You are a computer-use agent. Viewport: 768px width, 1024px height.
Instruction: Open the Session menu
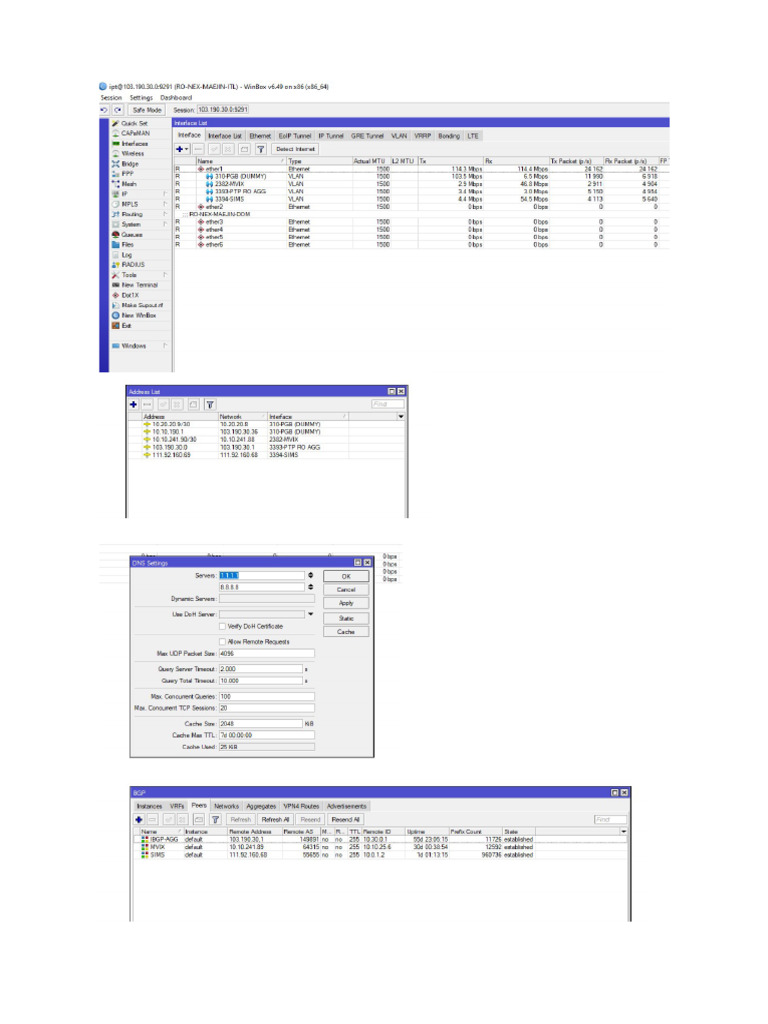pyautogui.click(x=111, y=98)
